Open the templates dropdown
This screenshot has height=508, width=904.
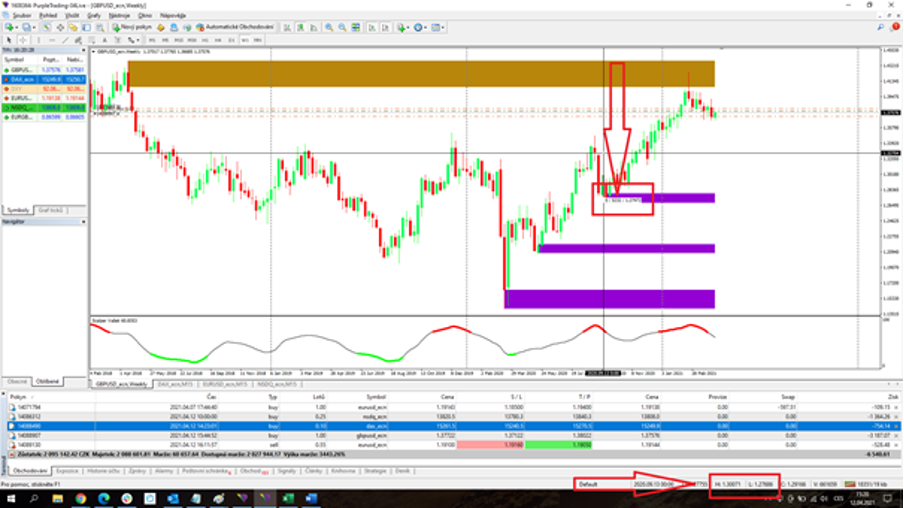pos(438,27)
